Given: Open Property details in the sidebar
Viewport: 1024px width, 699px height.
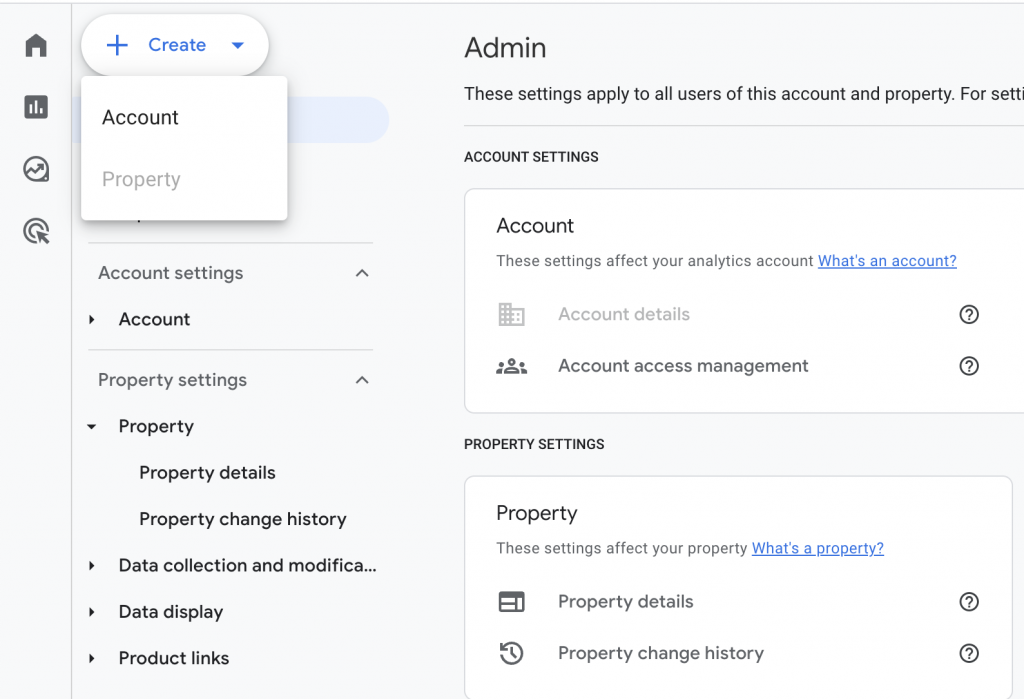Looking at the screenshot, I should point(207,473).
